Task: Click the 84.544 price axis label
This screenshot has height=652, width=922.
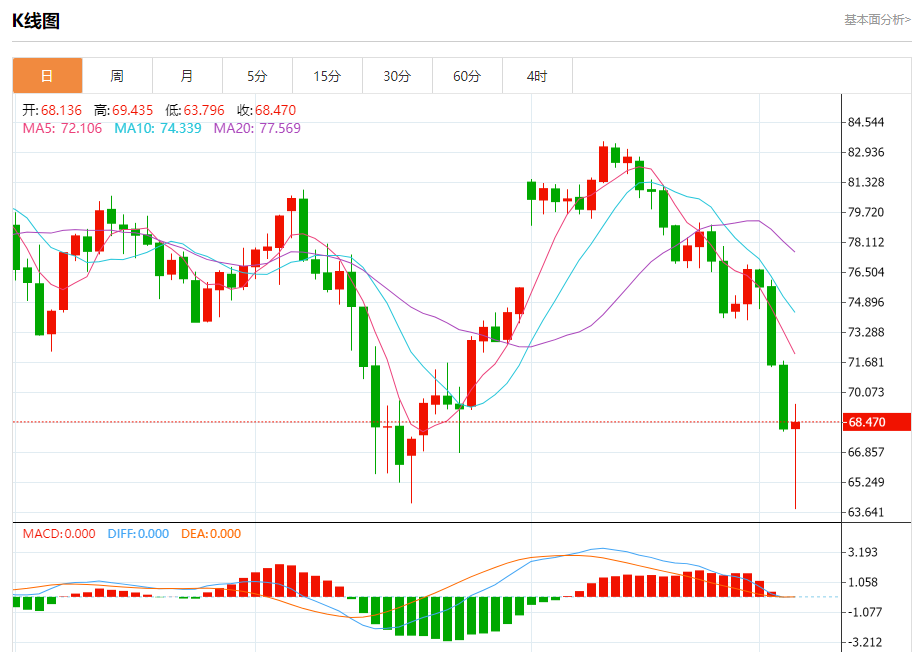Action: [866, 122]
